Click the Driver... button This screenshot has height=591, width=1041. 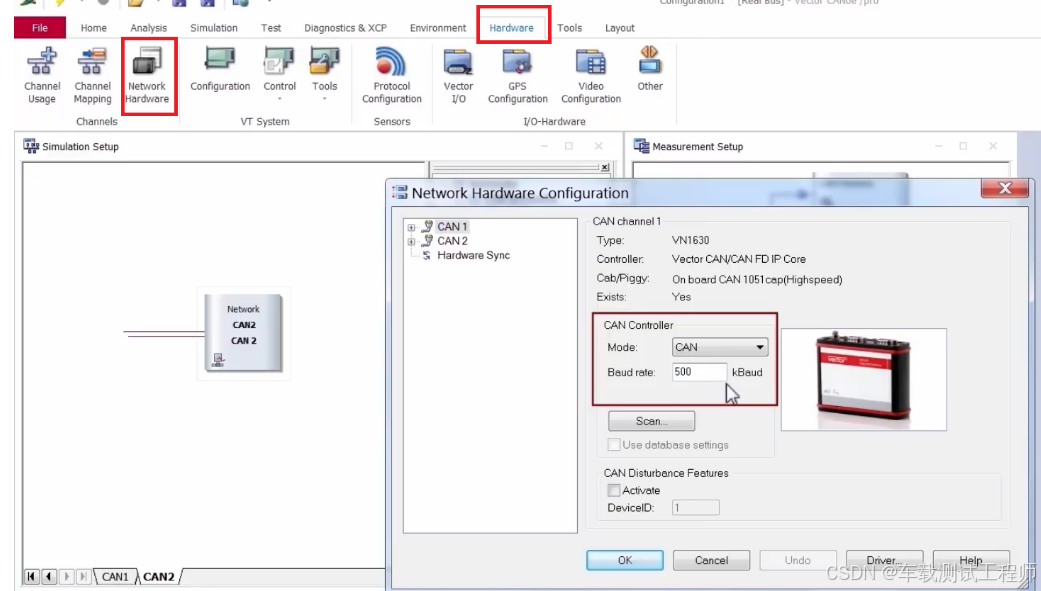click(884, 560)
